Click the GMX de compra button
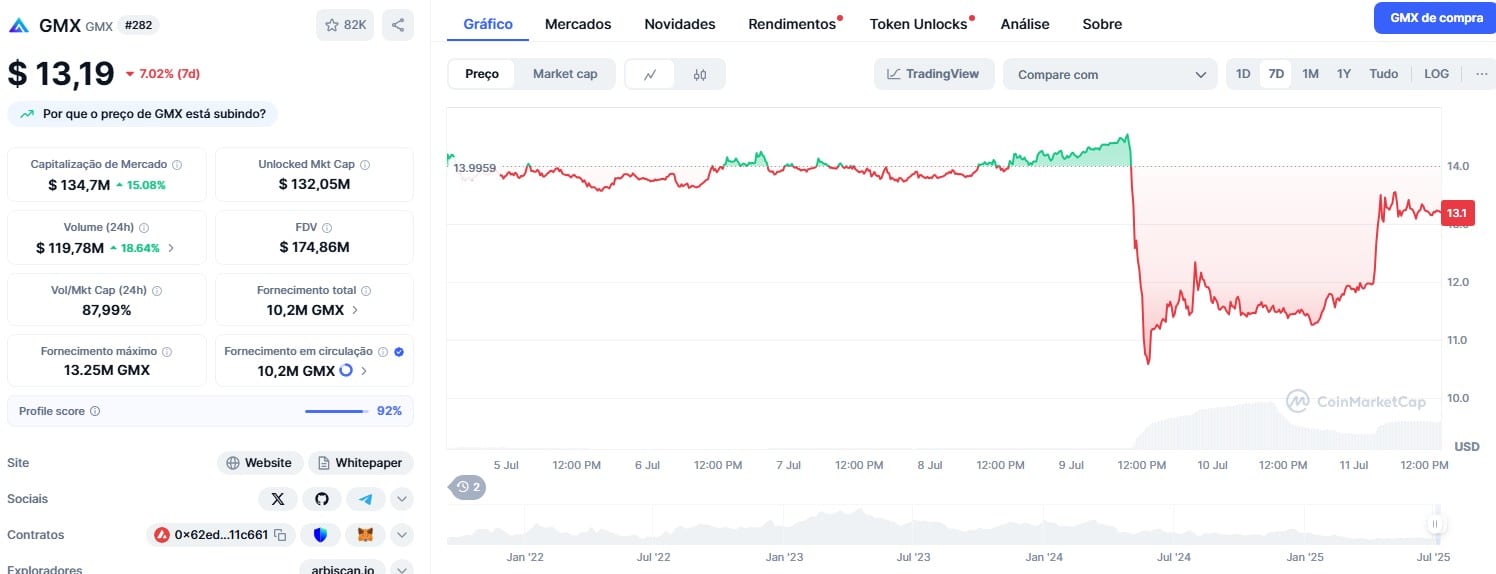 (x=1436, y=18)
